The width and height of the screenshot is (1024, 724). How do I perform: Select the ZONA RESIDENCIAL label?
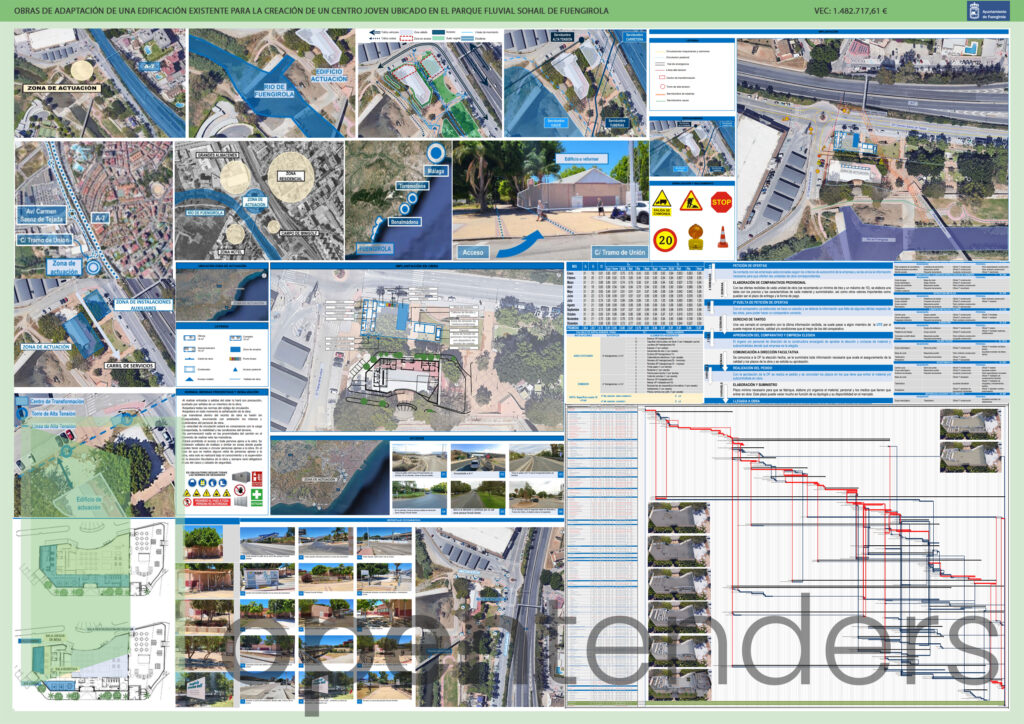click(x=291, y=176)
